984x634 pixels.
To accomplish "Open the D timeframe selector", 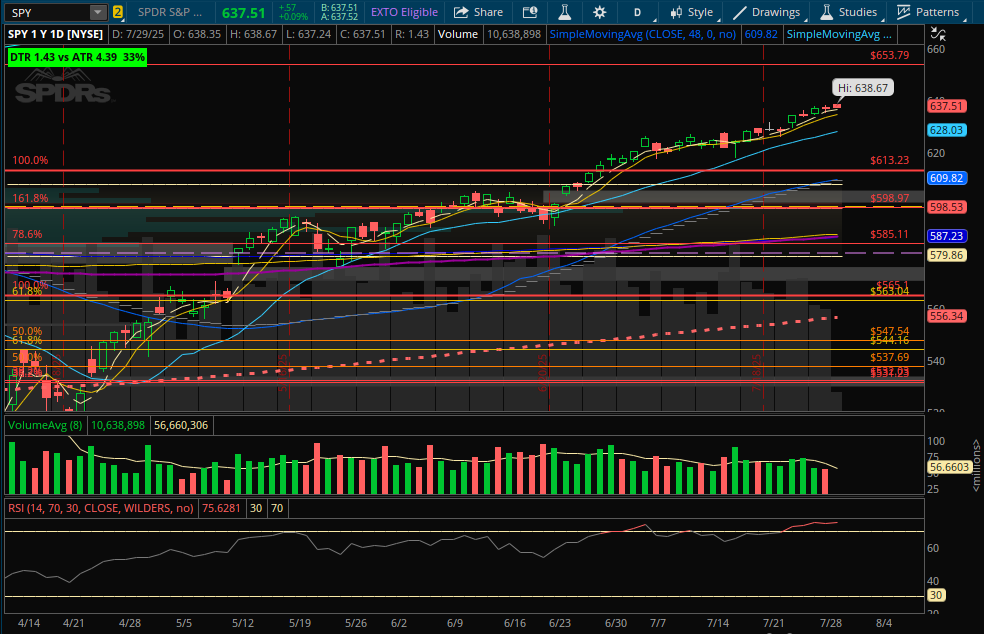I will click(x=638, y=13).
